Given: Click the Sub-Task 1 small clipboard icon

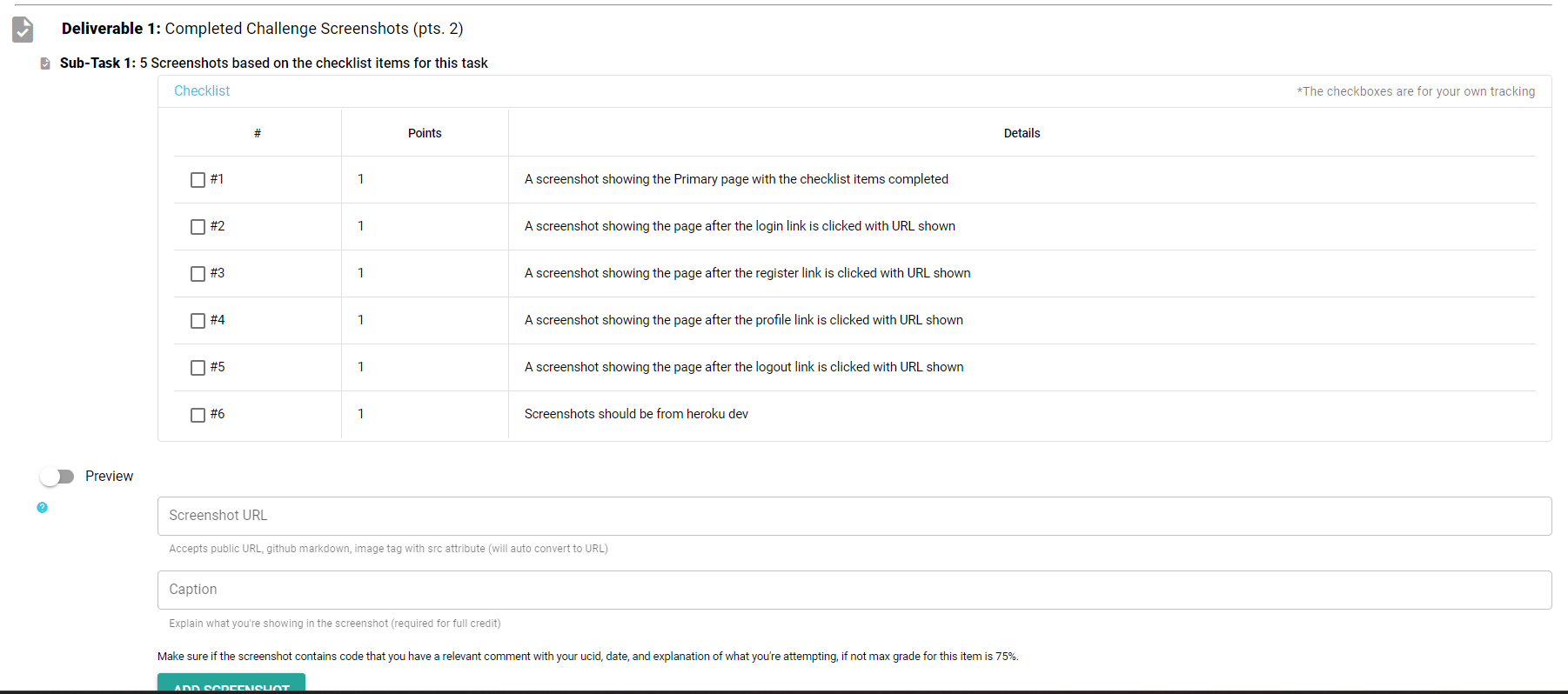Looking at the screenshot, I should coord(45,63).
